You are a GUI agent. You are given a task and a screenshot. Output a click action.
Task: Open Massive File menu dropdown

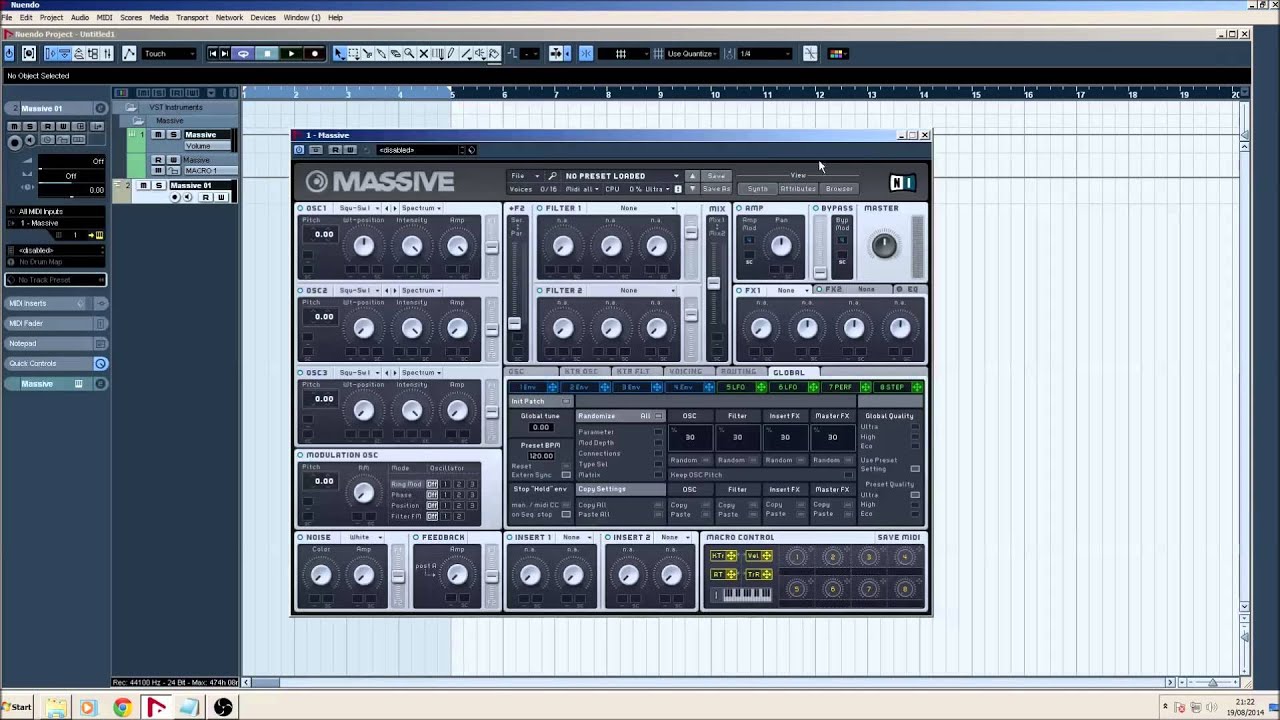[525, 176]
